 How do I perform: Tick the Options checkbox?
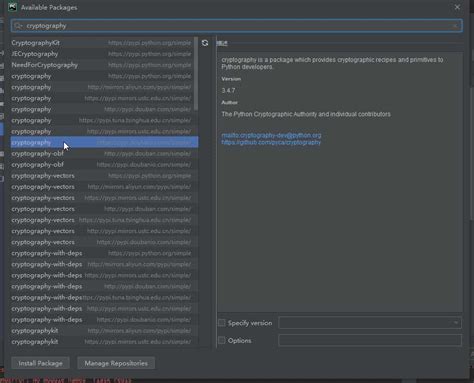click(222, 340)
